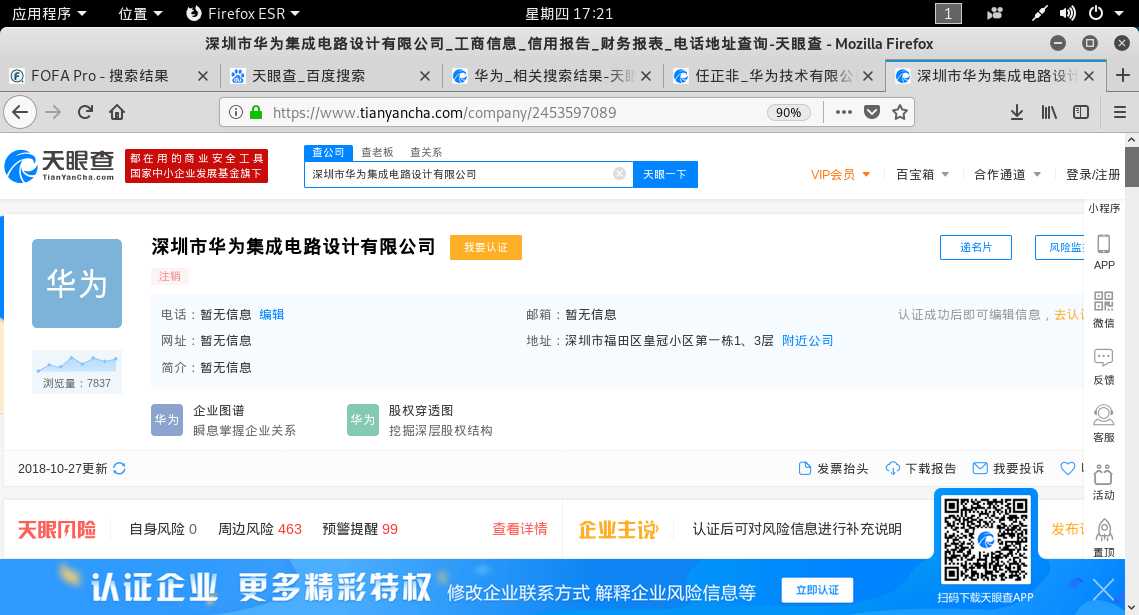Click the 我要认证 button
The width and height of the screenshot is (1139, 615).
(485, 247)
